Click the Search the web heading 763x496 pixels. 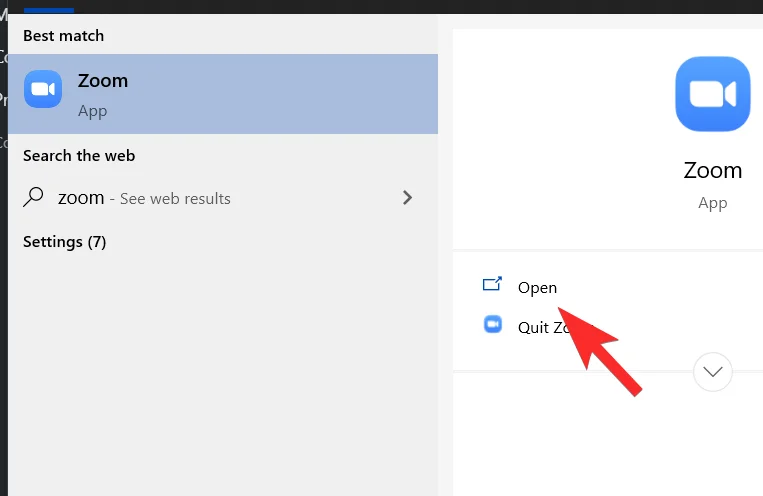pos(79,156)
